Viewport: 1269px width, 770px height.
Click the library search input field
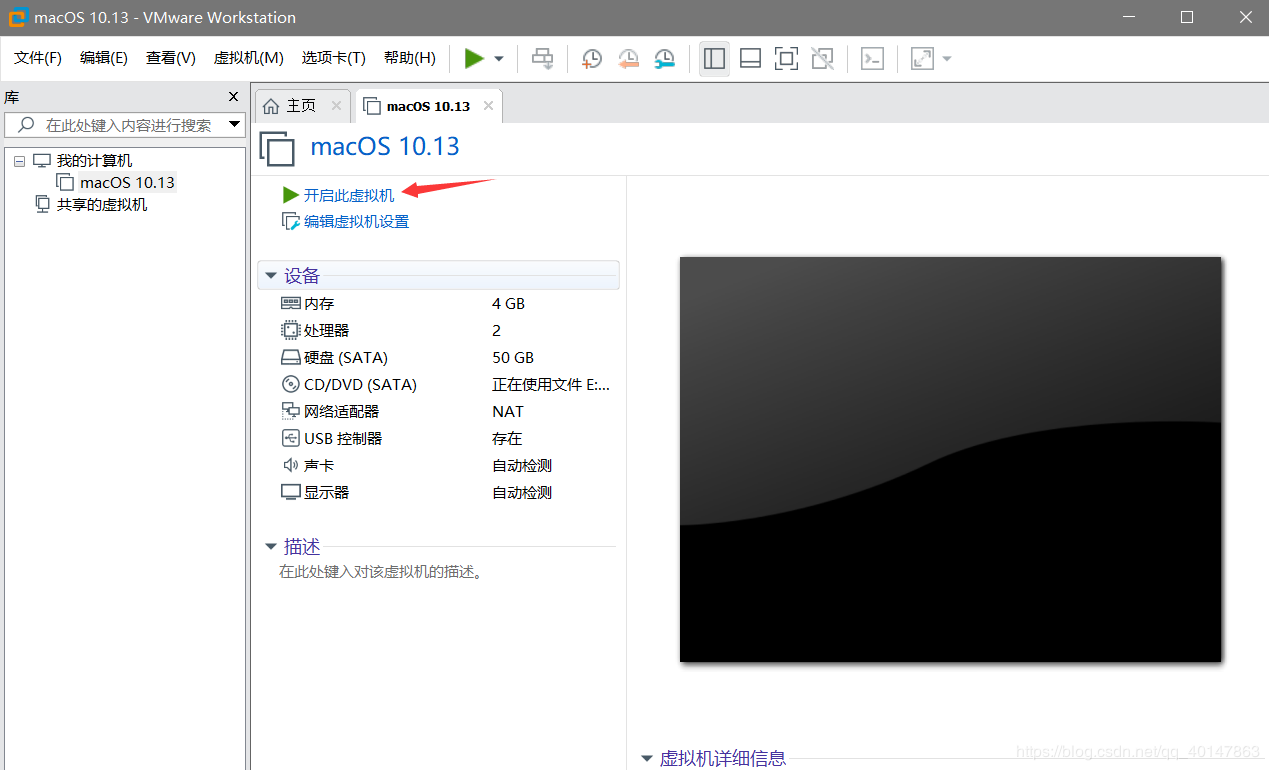coord(128,125)
